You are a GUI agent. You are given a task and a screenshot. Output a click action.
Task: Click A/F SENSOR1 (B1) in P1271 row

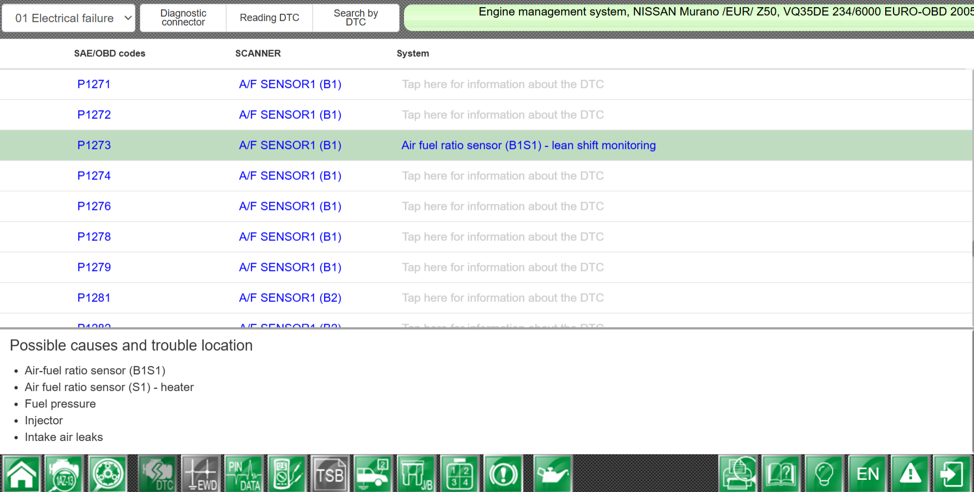(290, 84)
